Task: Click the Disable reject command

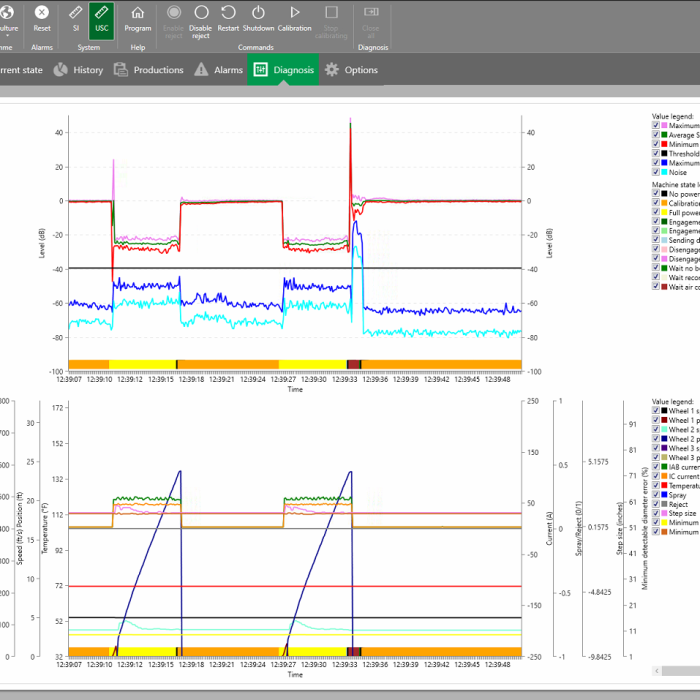Action: (x=200, y=21)
